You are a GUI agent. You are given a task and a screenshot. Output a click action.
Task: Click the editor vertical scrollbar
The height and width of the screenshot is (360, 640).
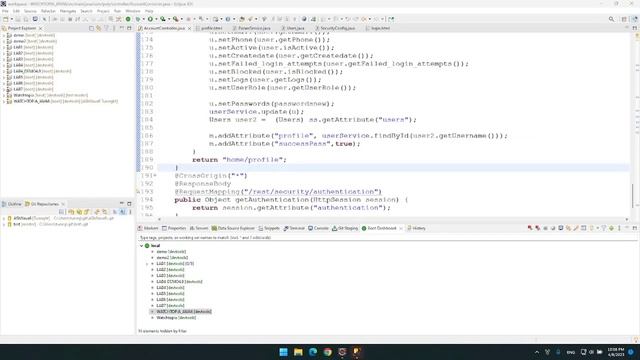pyautogui.click(x=633, y=196)
